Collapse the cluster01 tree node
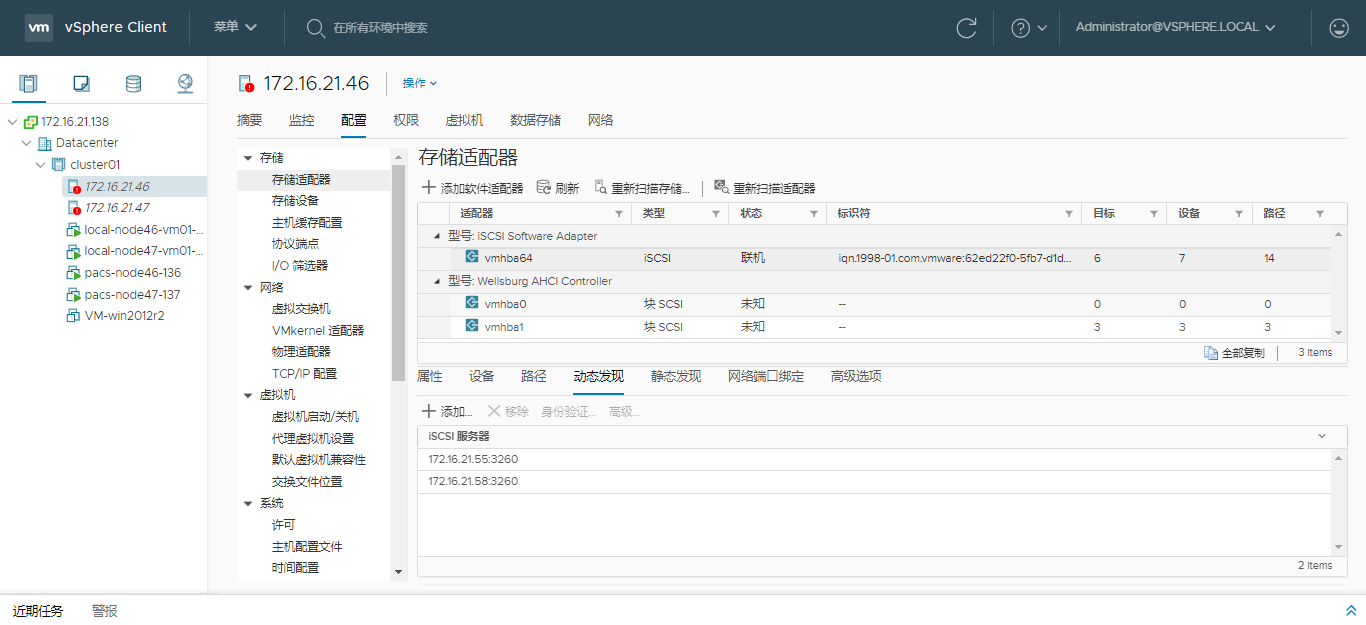The width and height of the screenshot is (1366, 625). coord(40,165)
